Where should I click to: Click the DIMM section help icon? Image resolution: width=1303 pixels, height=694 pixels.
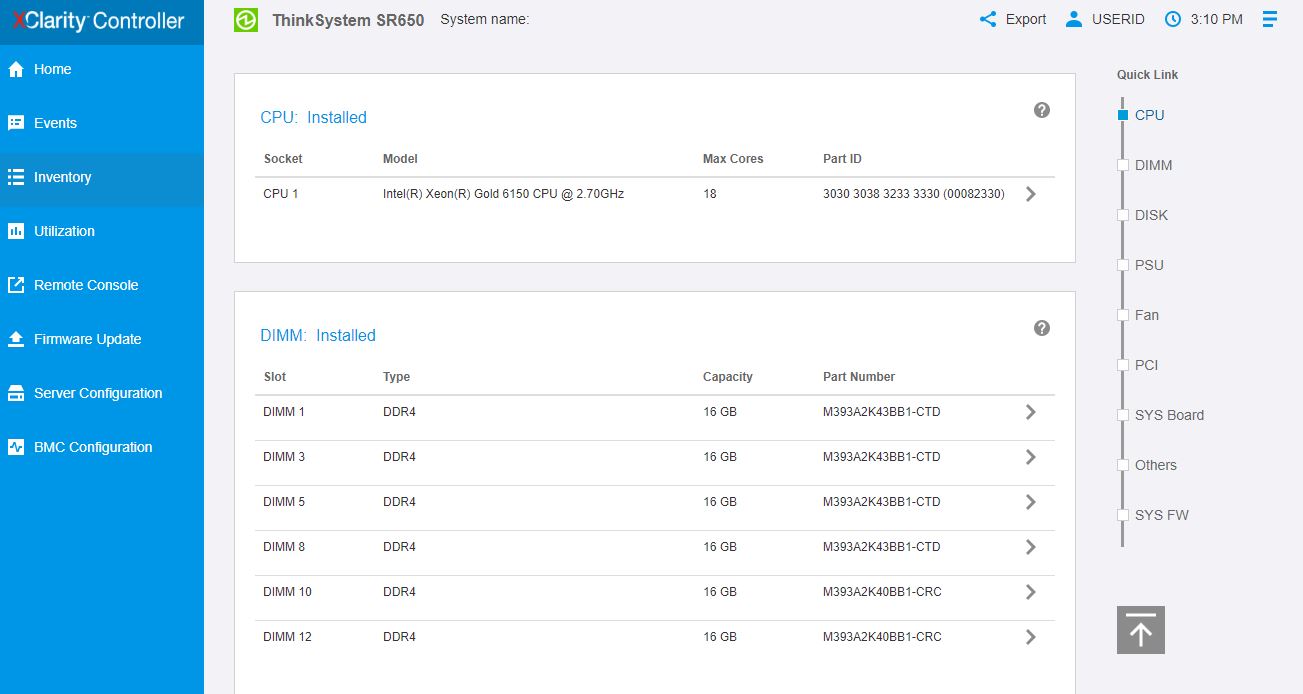1041,328
